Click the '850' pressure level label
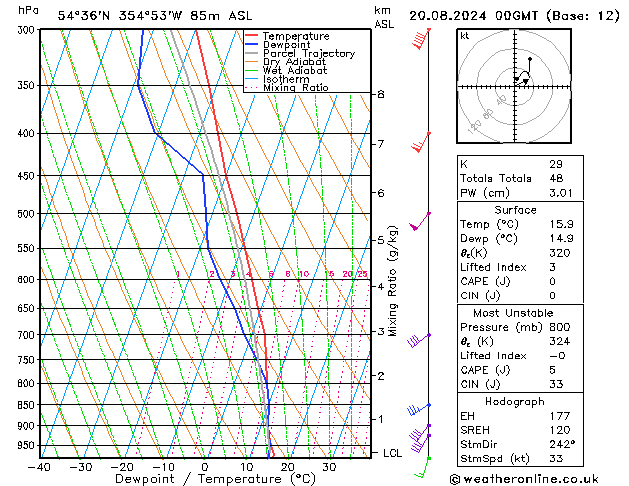The width and height of the screenshot is (629, 486). [28, 405]
